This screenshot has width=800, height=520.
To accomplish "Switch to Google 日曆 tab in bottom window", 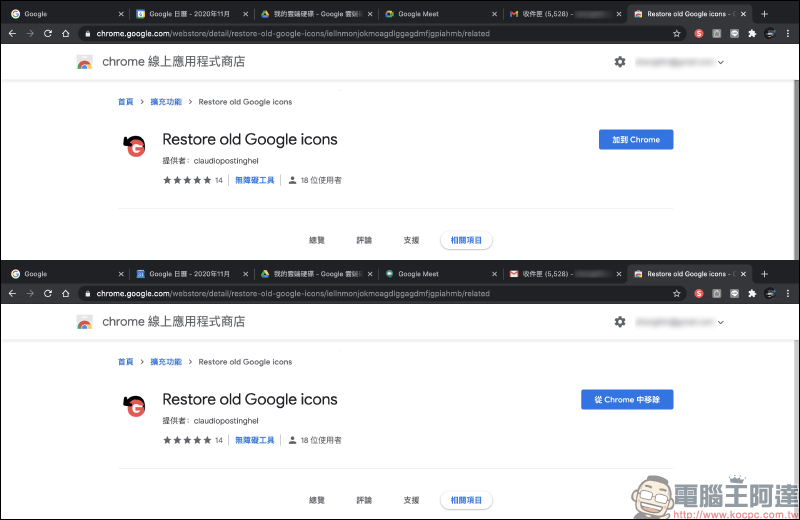I will (192, 274).
